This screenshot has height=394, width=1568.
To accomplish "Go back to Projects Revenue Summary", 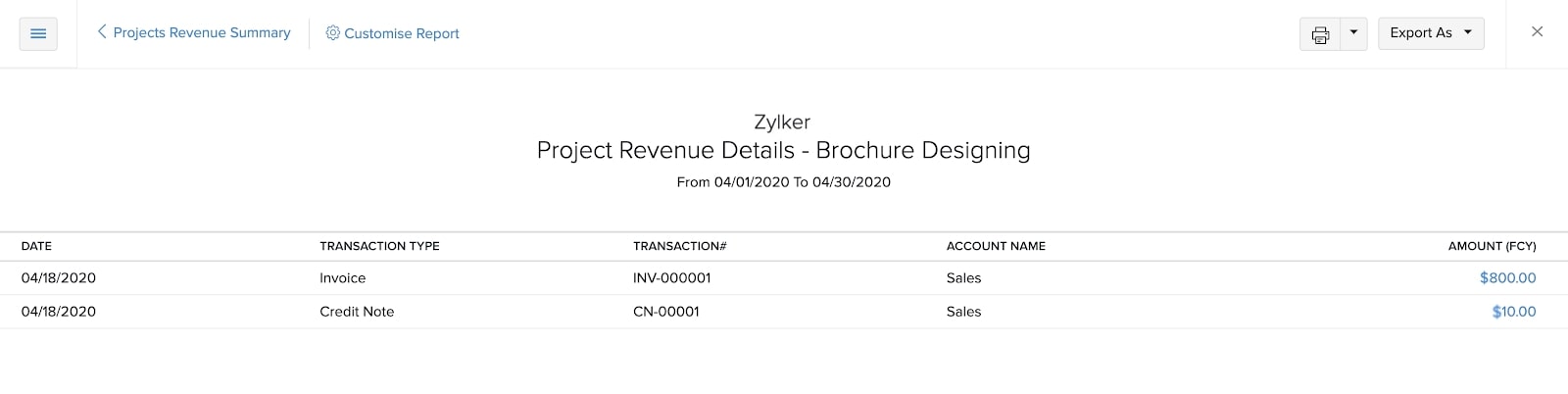I will click(201, 33).
